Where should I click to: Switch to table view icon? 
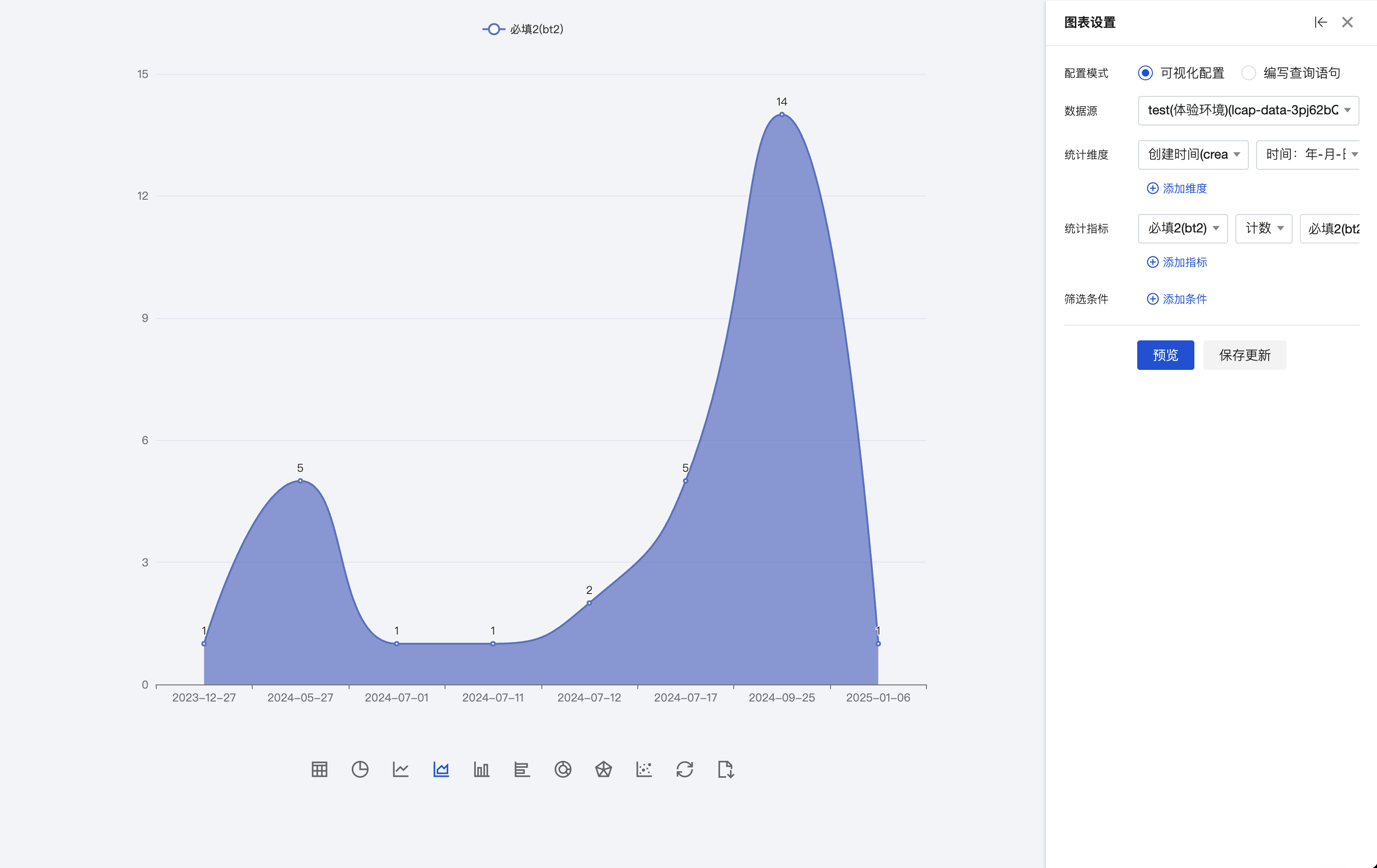(319, 769)
